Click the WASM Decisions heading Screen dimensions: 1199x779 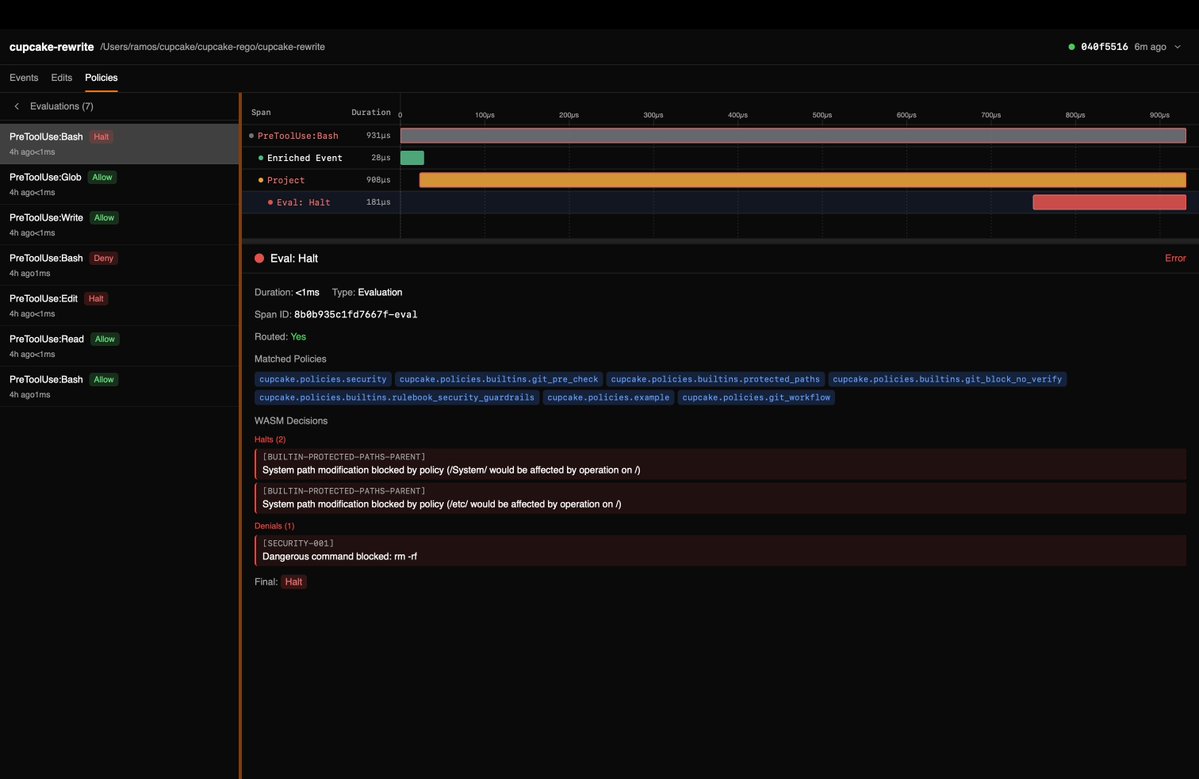(x=291, y=421)
